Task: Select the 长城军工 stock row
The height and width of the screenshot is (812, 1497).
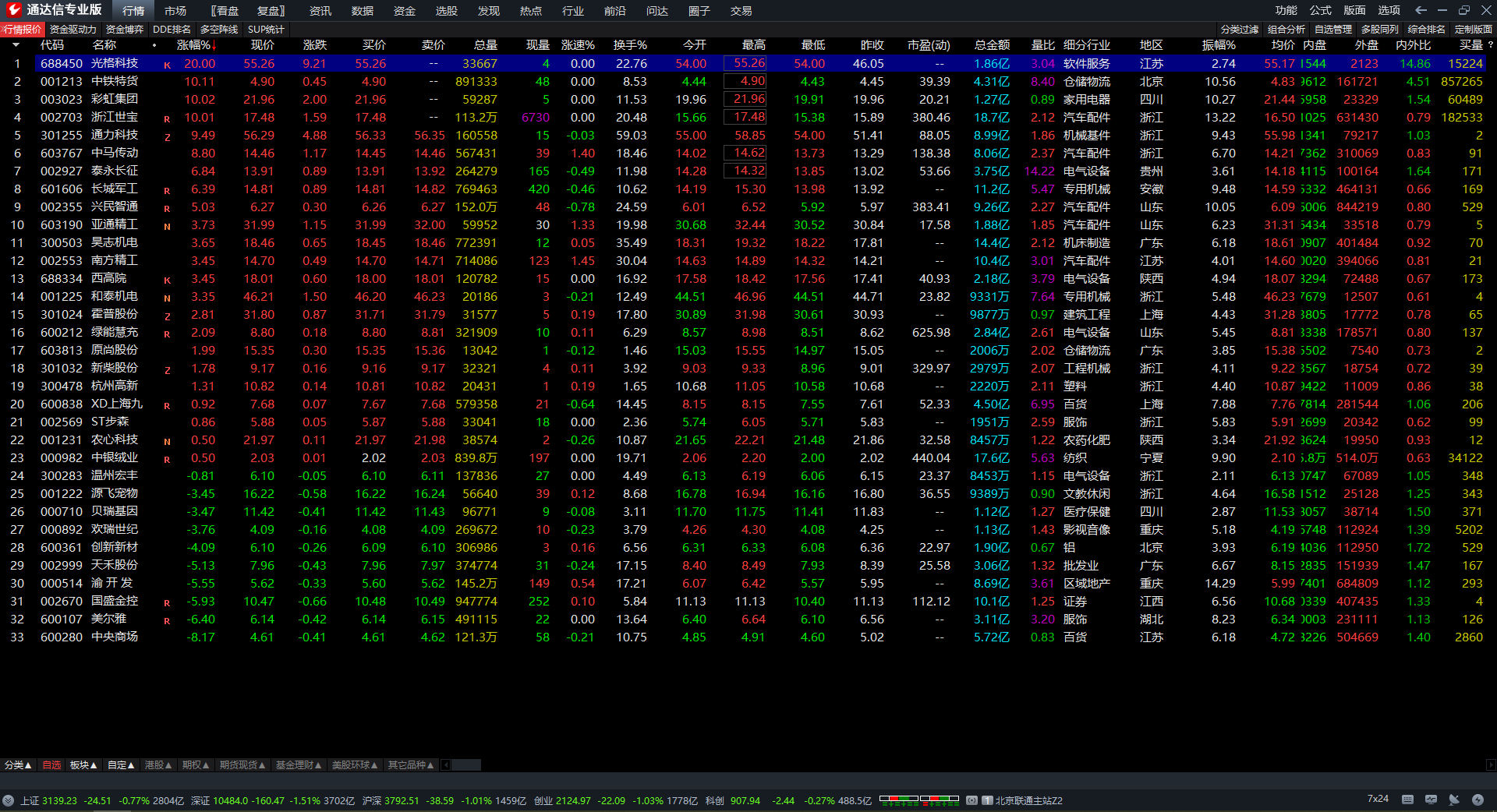Action: [x=748, y=189]
